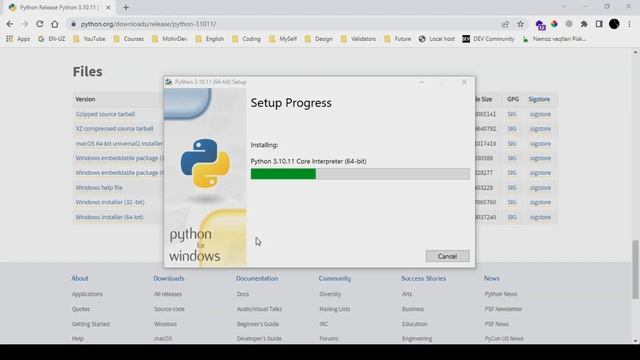Image resolution: width=640 pixels, height=360 pixels.
Task: Open the profile avatar menu
Action: [614, 24]
